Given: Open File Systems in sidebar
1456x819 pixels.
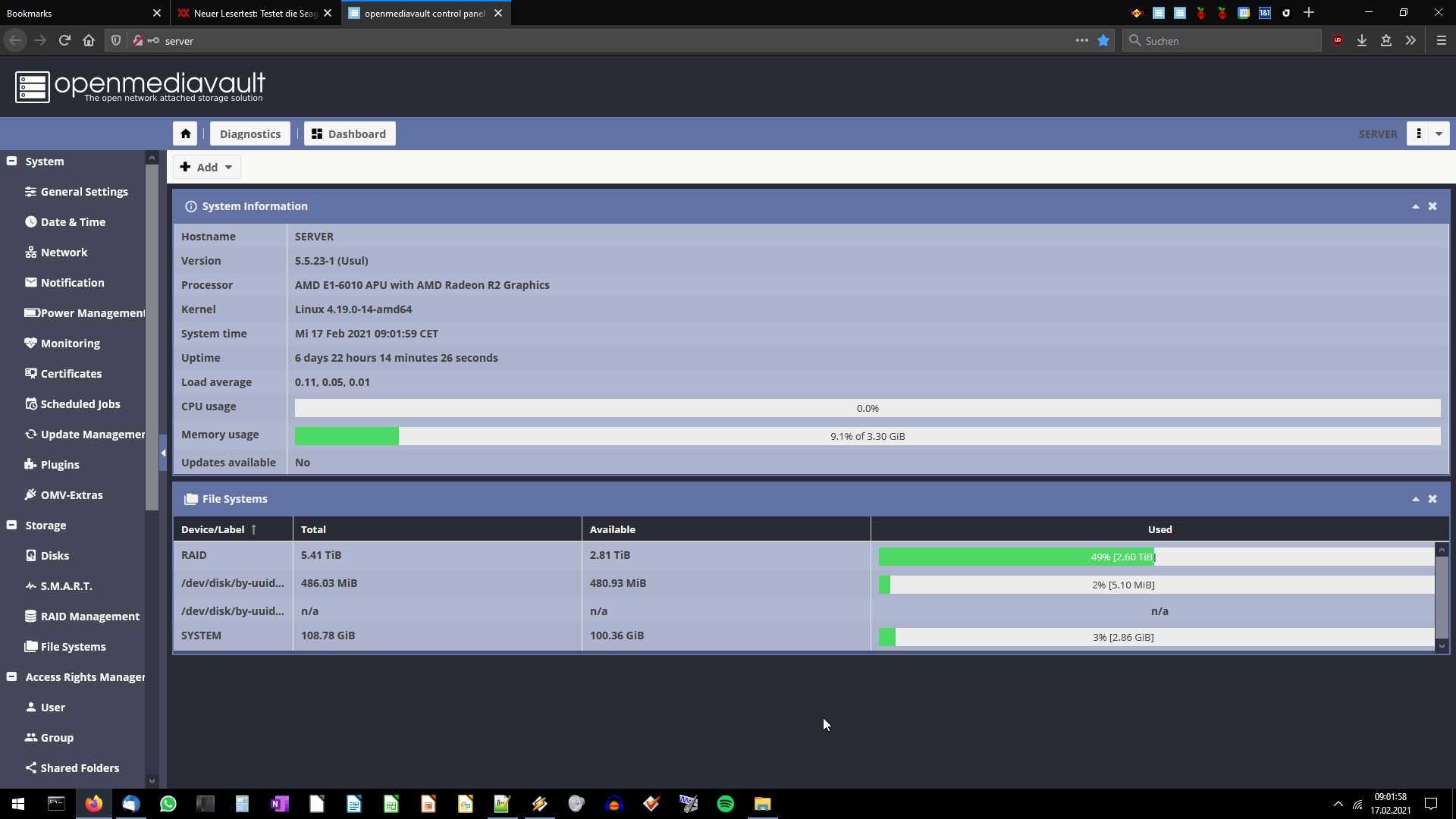Looking at the screenshot, I should tap(65, 647).
